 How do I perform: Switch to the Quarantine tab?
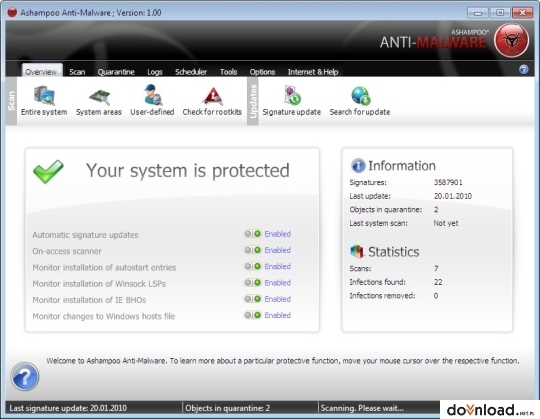click(116, 72)
